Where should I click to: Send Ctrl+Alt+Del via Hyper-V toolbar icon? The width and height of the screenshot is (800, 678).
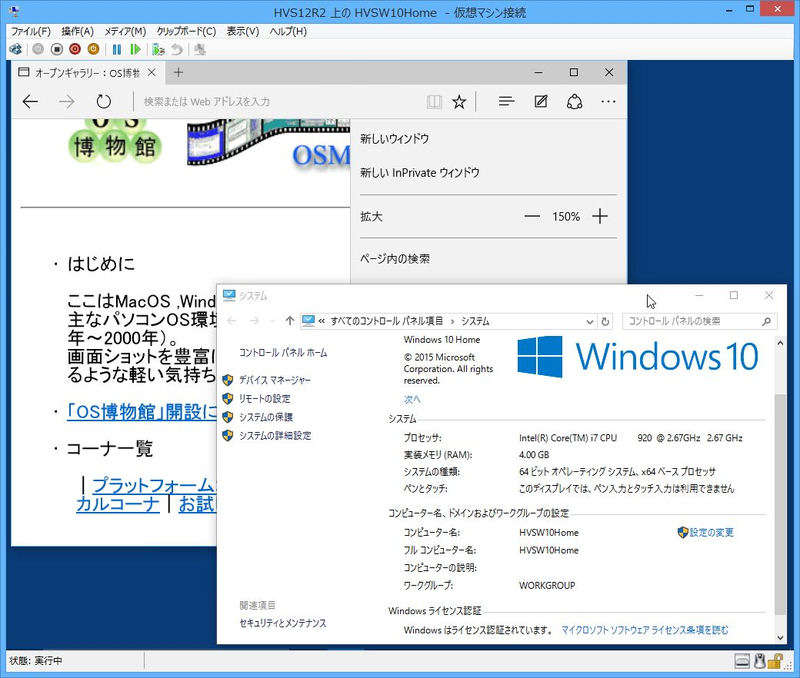tap(16, 49)
